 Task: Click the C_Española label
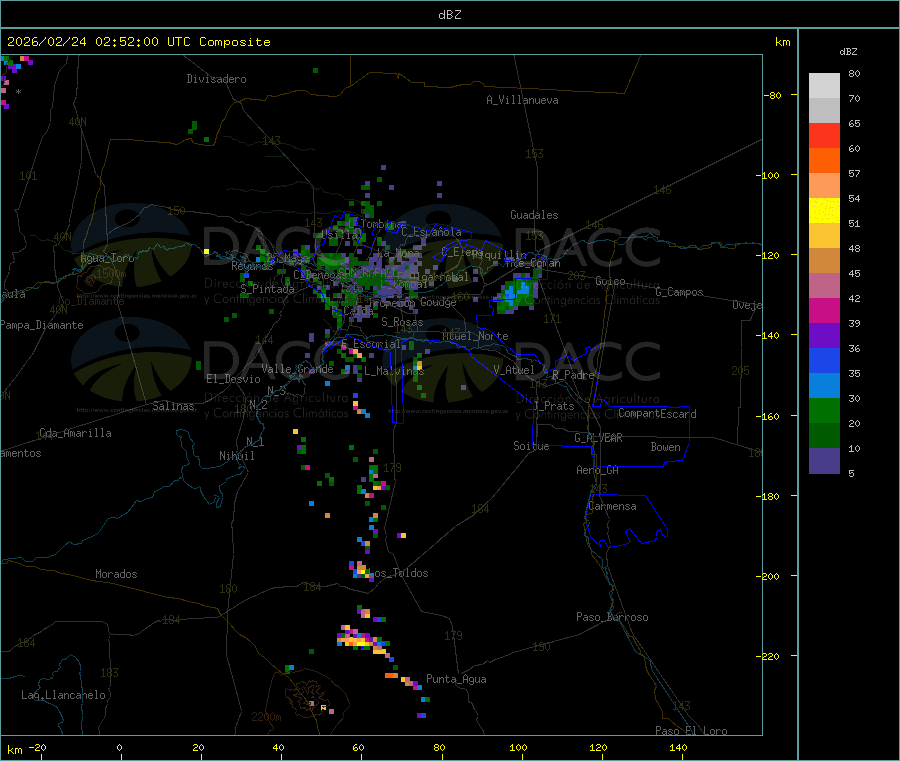(431, 232)
